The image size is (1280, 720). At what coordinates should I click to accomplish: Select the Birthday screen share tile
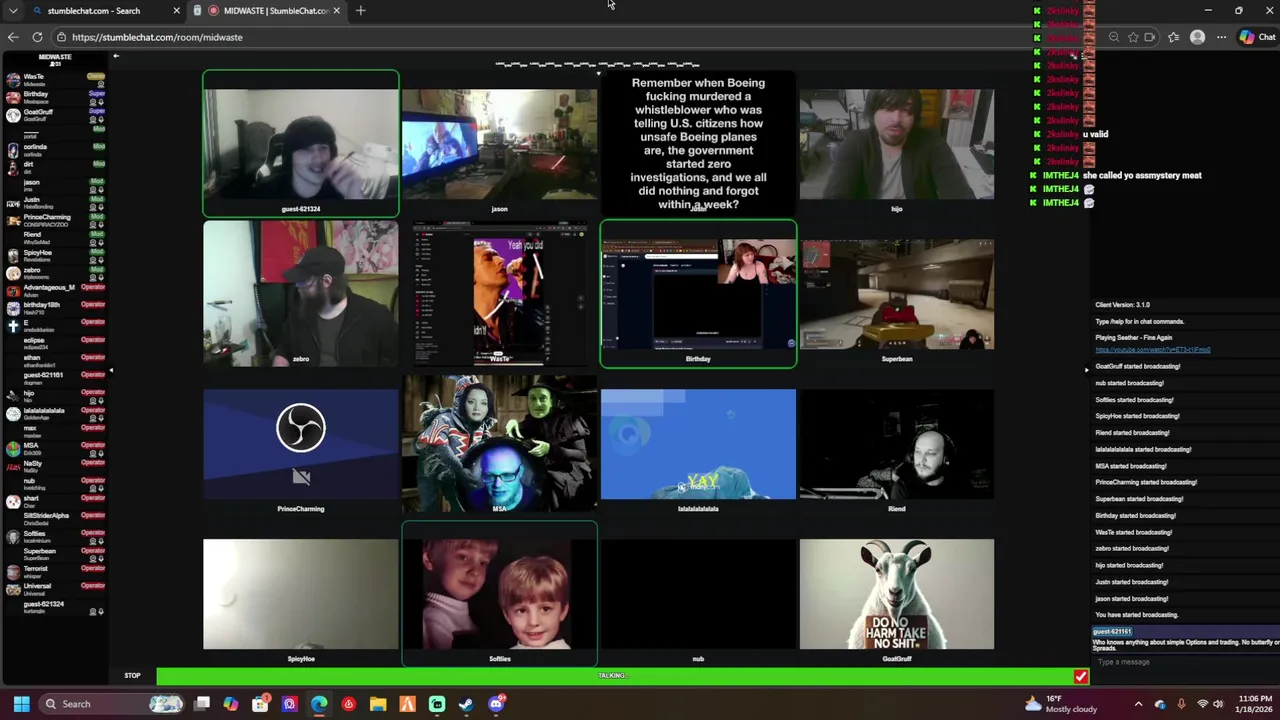point(698,294)
